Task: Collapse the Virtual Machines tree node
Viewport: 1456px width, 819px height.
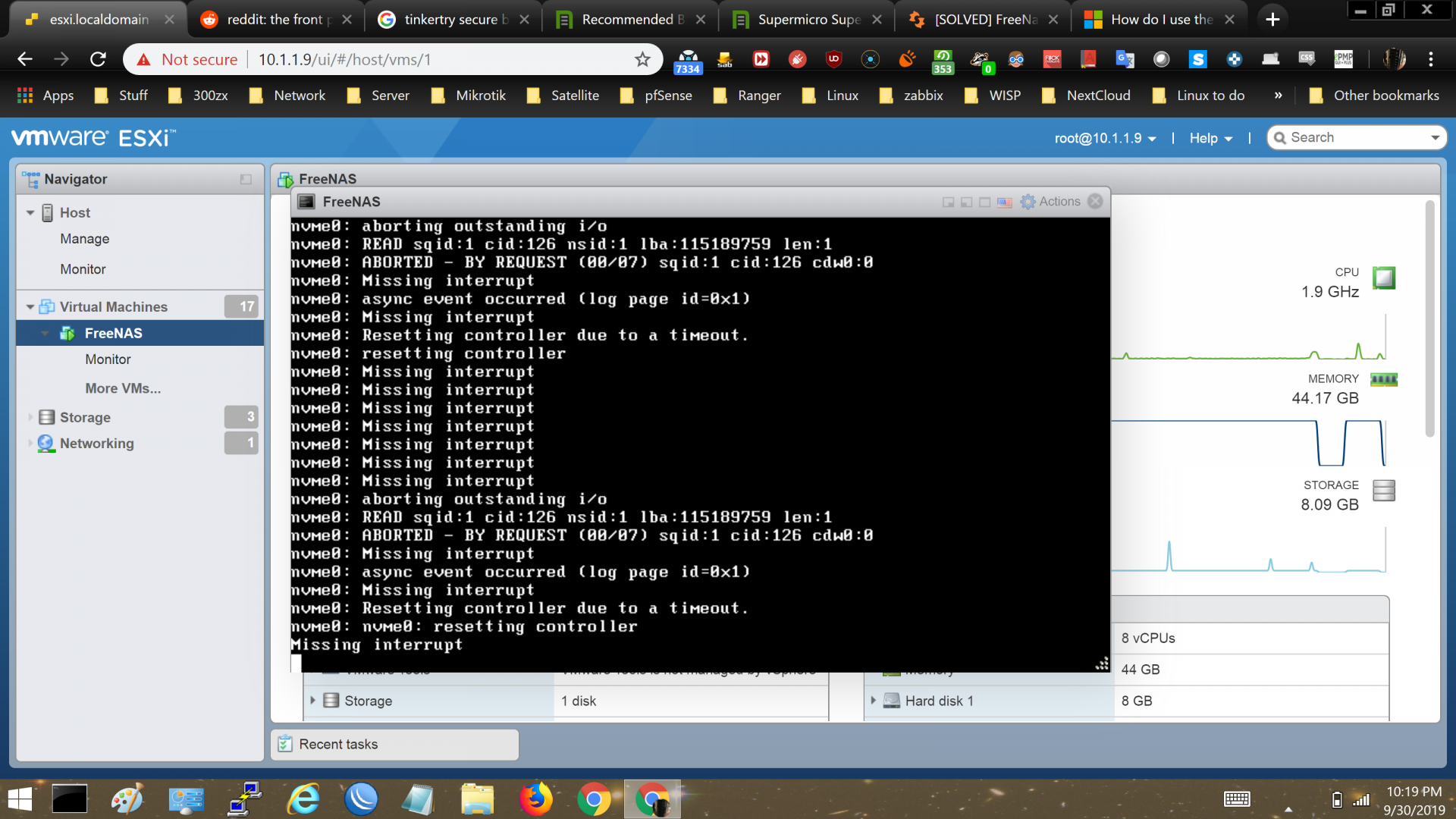Action: [x=30, y=307]
